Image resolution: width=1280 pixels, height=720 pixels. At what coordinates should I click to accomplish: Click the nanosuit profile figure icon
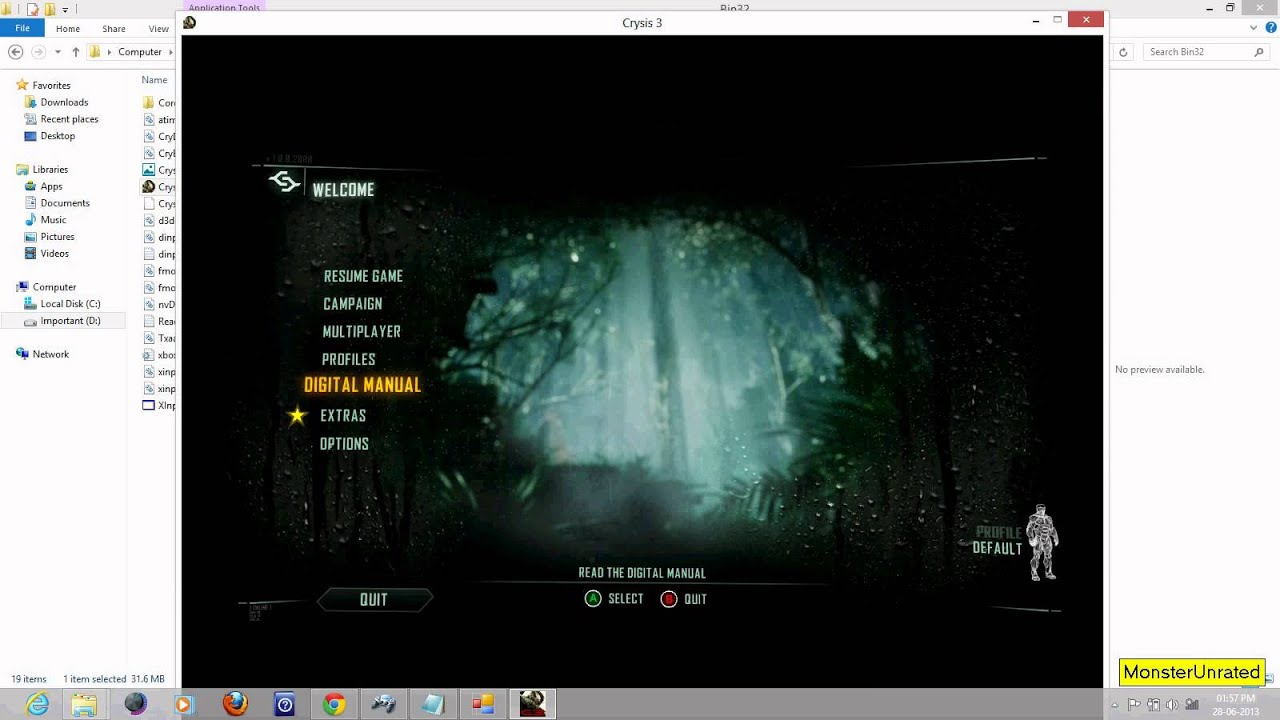point(1043,541)
